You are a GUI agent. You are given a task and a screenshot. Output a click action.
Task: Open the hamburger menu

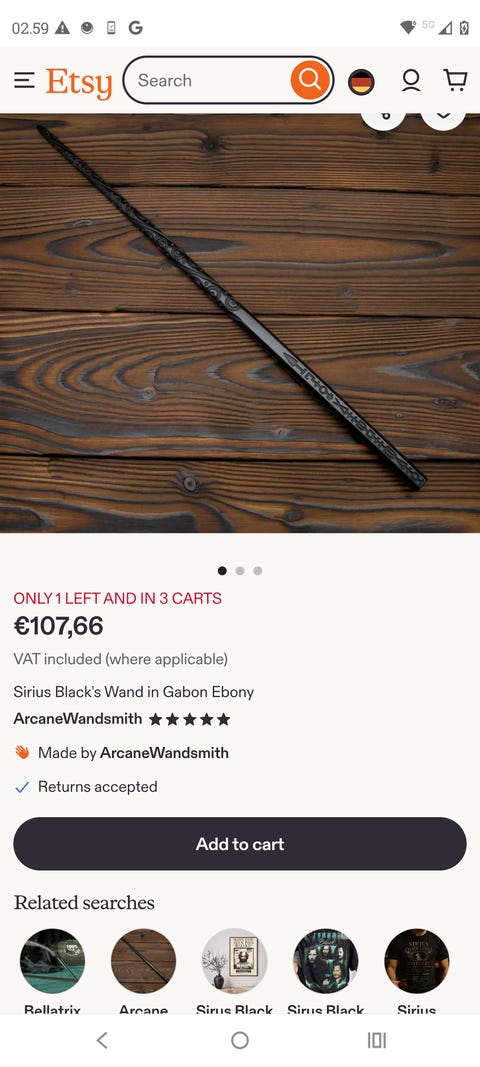[25, 80]
